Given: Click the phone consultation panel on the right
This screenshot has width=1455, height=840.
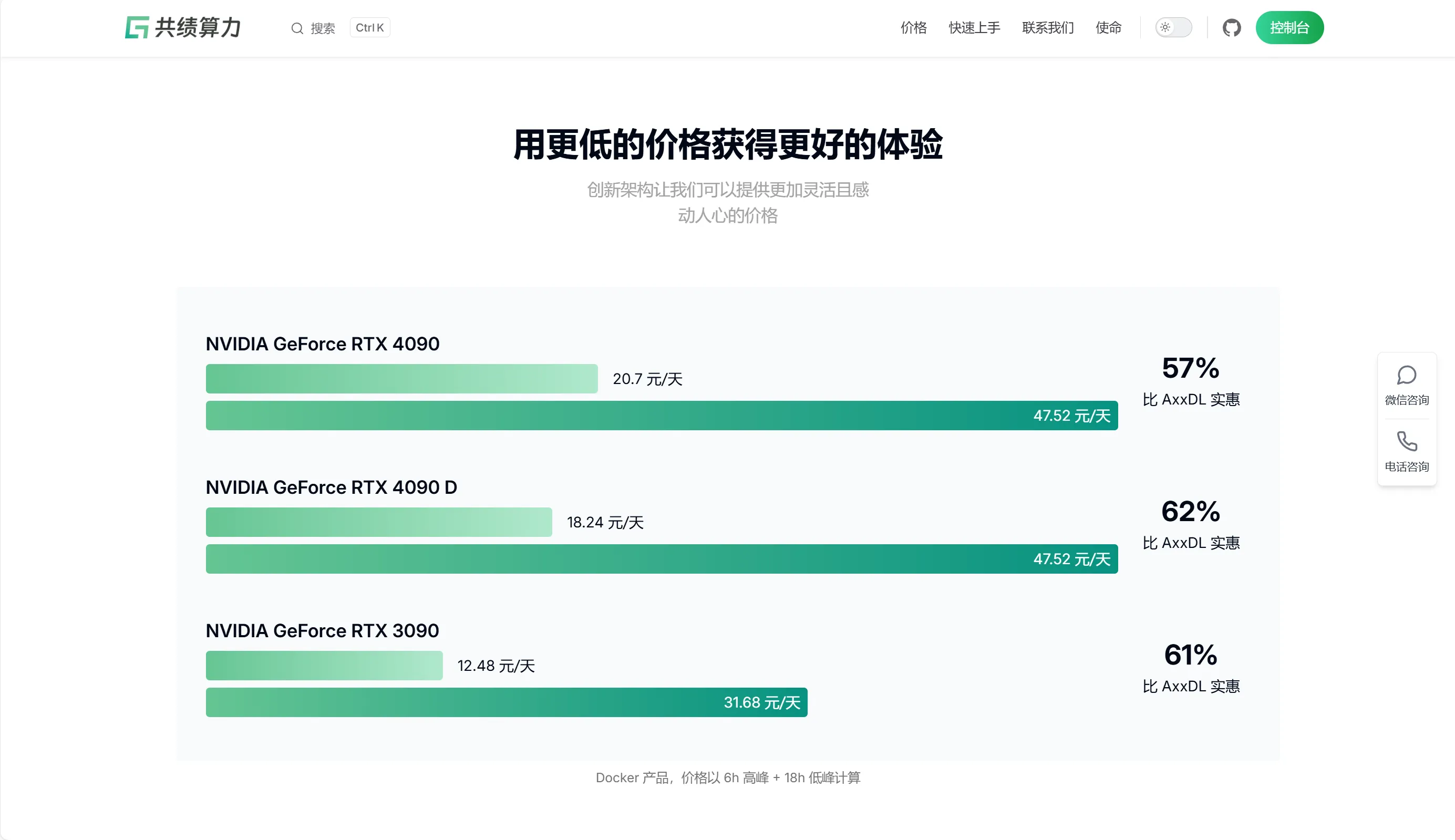Looking at the screenshot, I should click(x=1407, y=452).
